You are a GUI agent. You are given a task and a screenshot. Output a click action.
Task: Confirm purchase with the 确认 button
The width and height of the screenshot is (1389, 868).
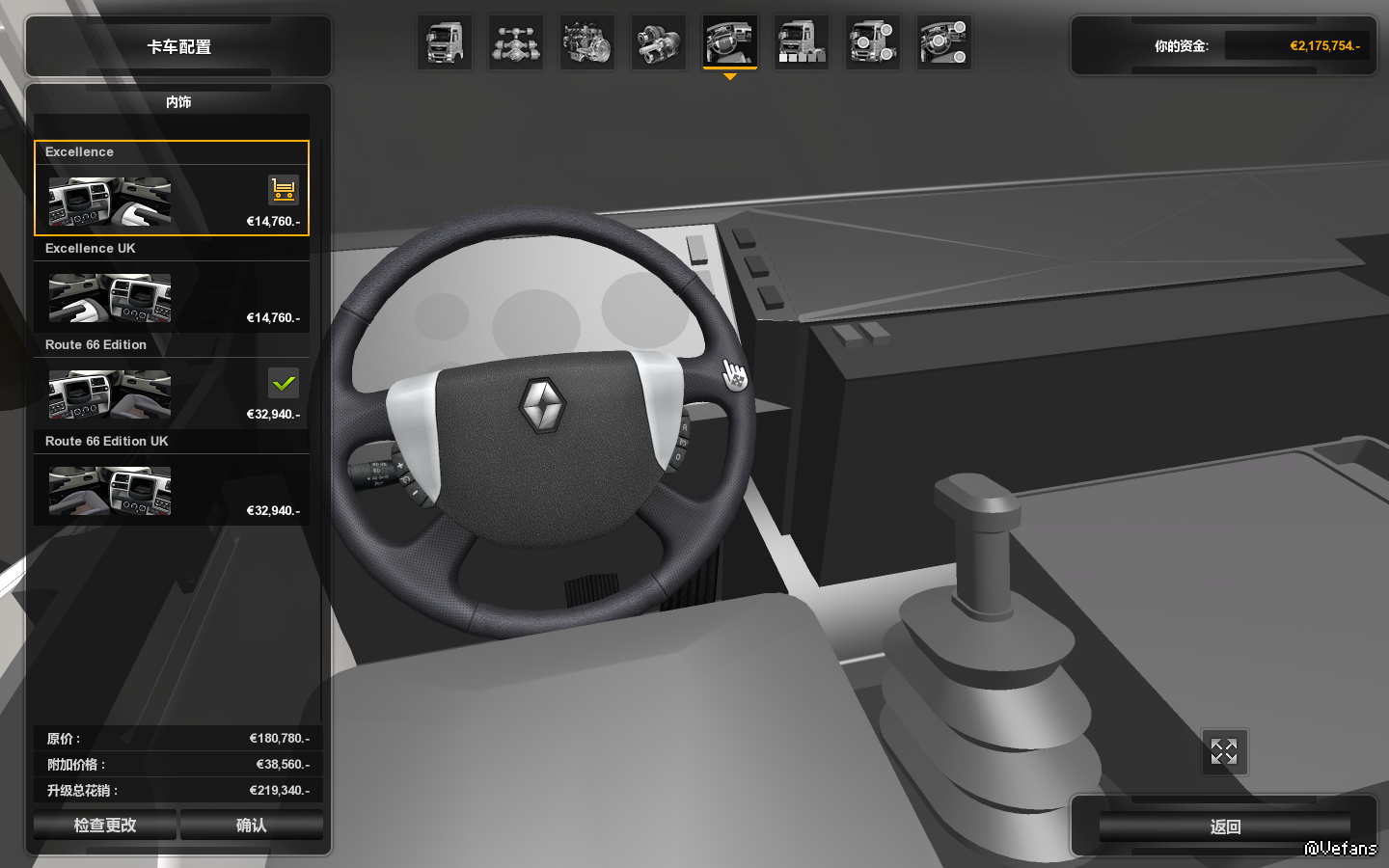[x=251, y=826]
